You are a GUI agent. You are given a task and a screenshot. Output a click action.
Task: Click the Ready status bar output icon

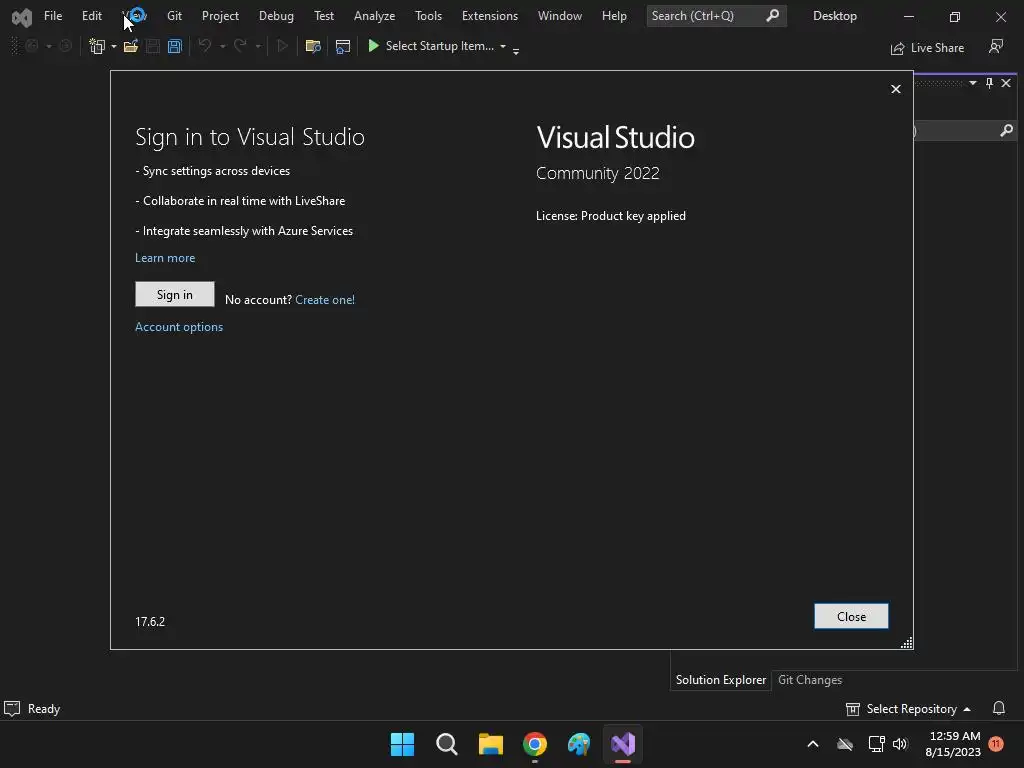[12, 709]
